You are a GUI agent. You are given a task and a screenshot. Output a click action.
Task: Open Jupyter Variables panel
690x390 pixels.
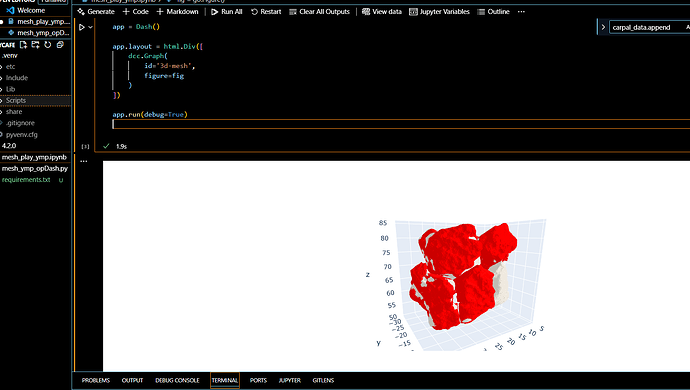coord(439,12)
